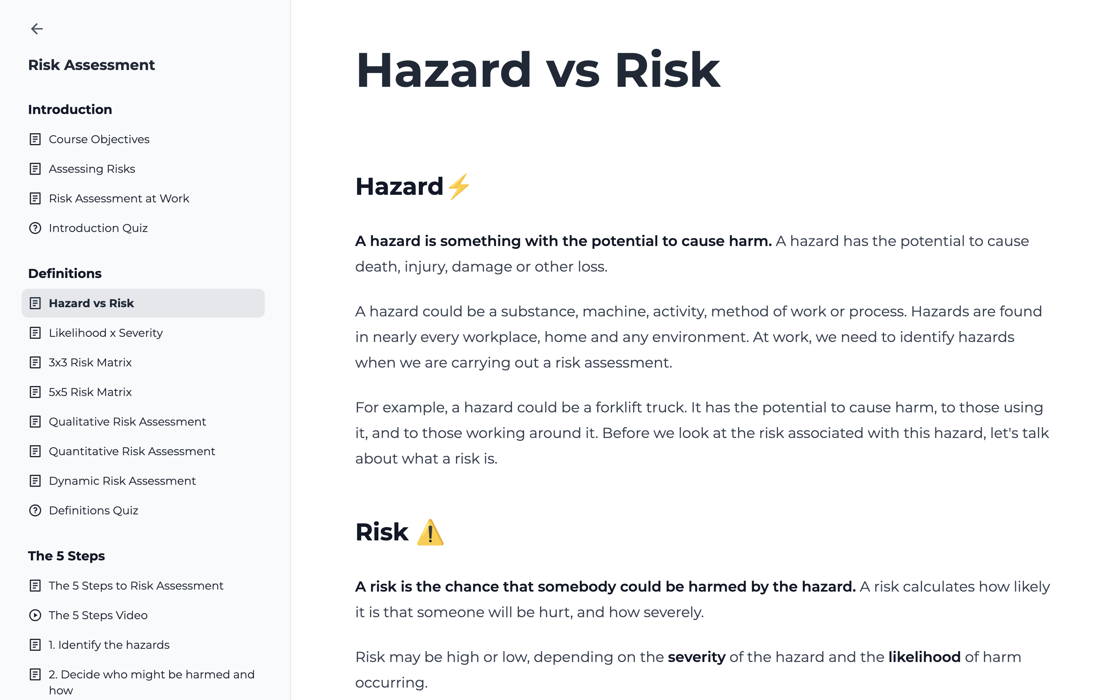Open the Risk Assessment at Work lesson
Image resolution: width=1120 pixels, height=700 pixels.
[x=119, y=198]
